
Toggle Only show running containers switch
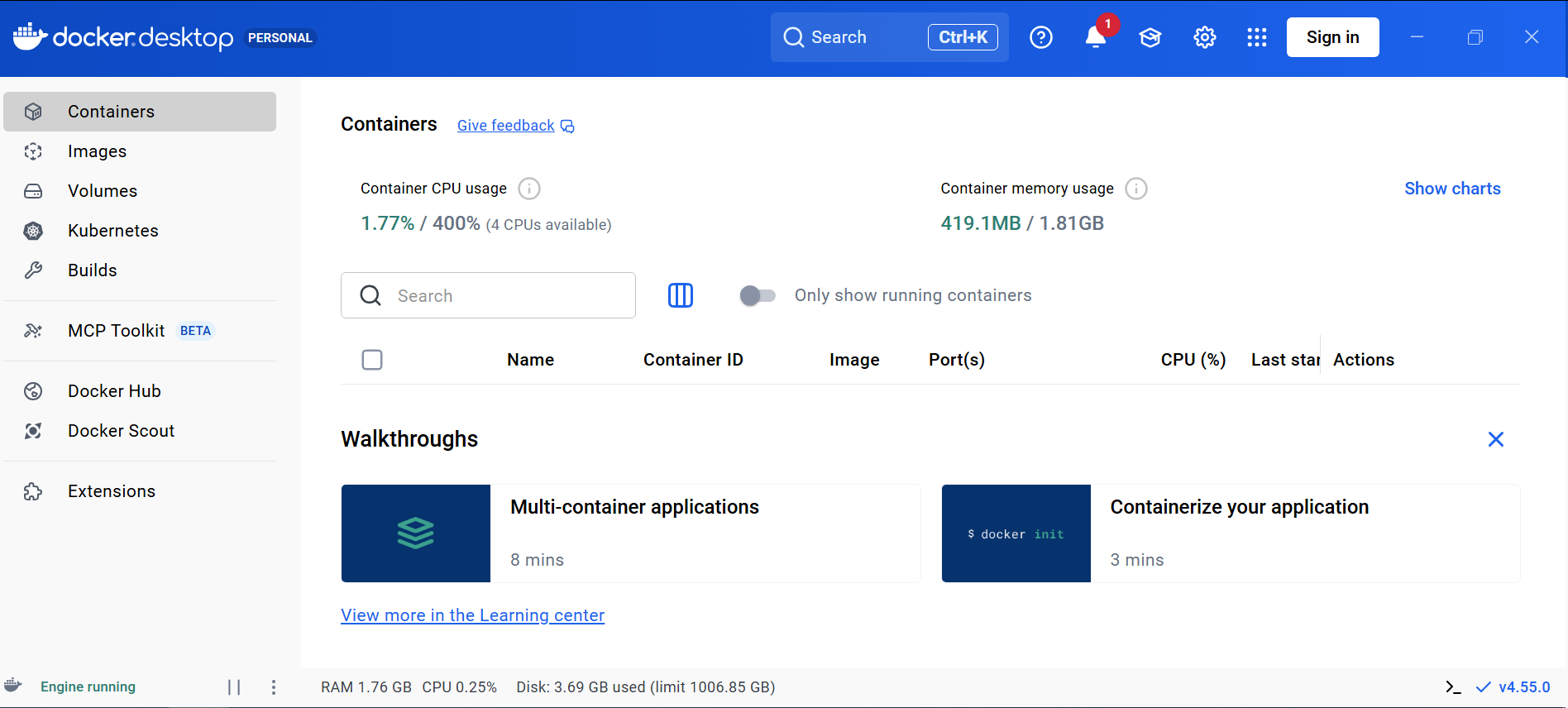click(x=758, y=295)
